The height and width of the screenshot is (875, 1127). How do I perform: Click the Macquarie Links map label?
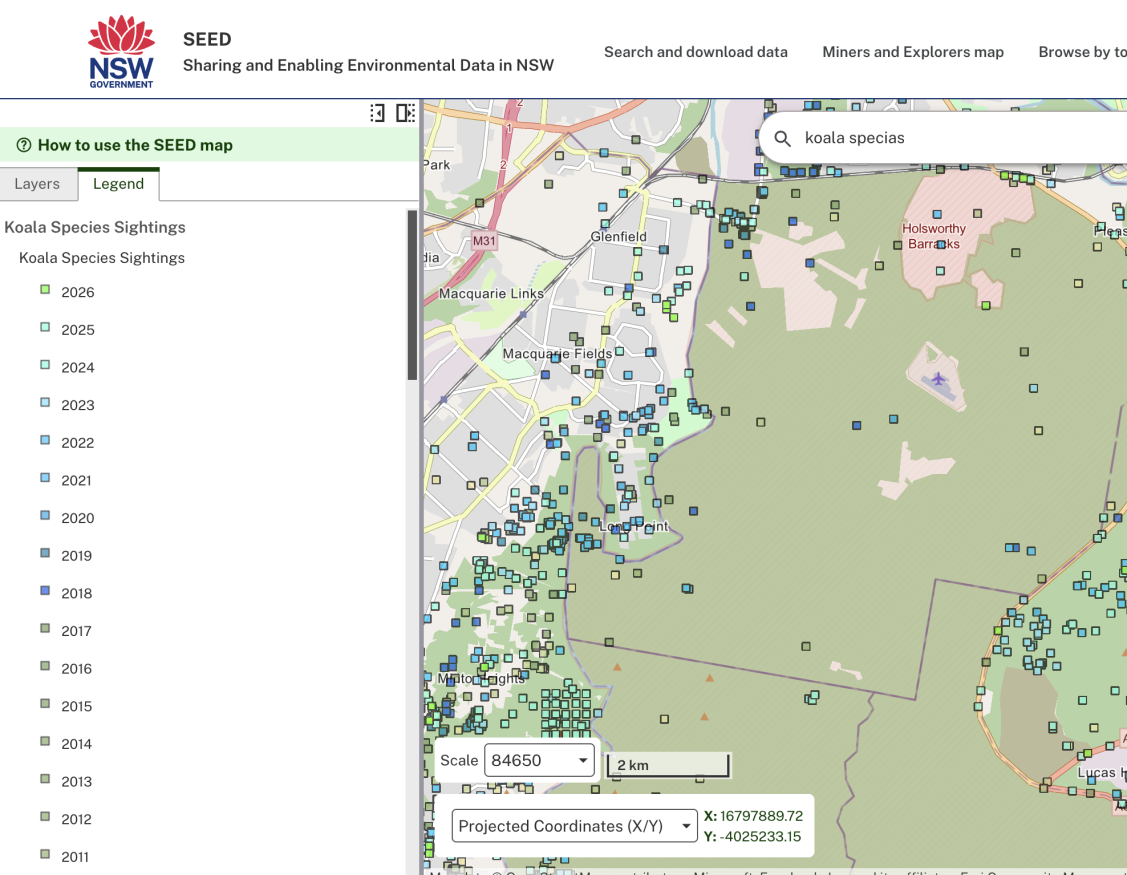click(492, 293)
